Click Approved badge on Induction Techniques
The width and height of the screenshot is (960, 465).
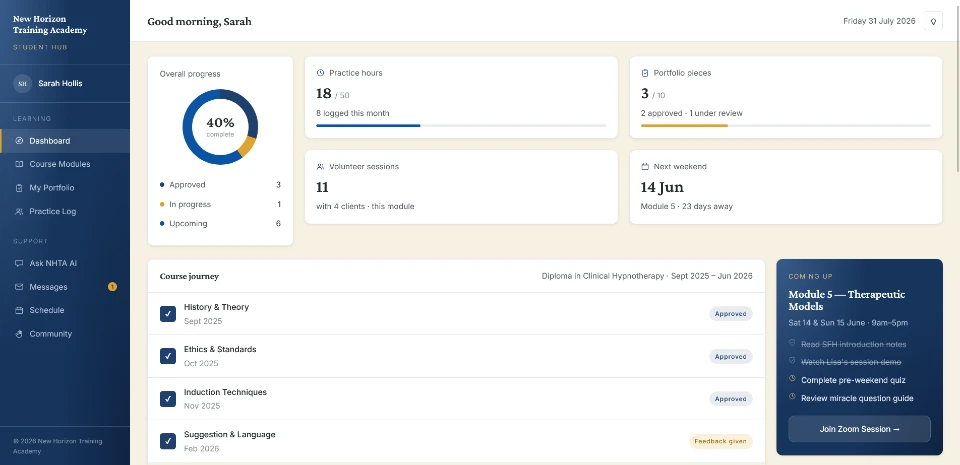click(730, 399)
